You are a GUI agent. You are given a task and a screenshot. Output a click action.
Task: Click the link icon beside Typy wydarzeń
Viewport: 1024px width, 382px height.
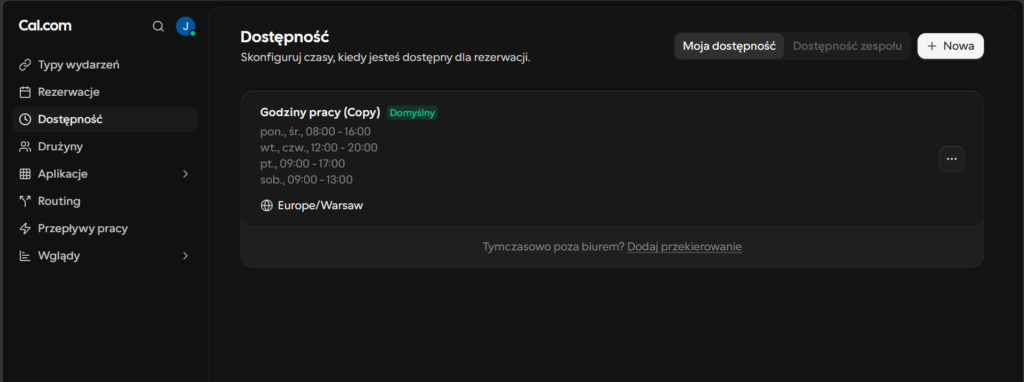pyautogui.click(x=25, y=65)
